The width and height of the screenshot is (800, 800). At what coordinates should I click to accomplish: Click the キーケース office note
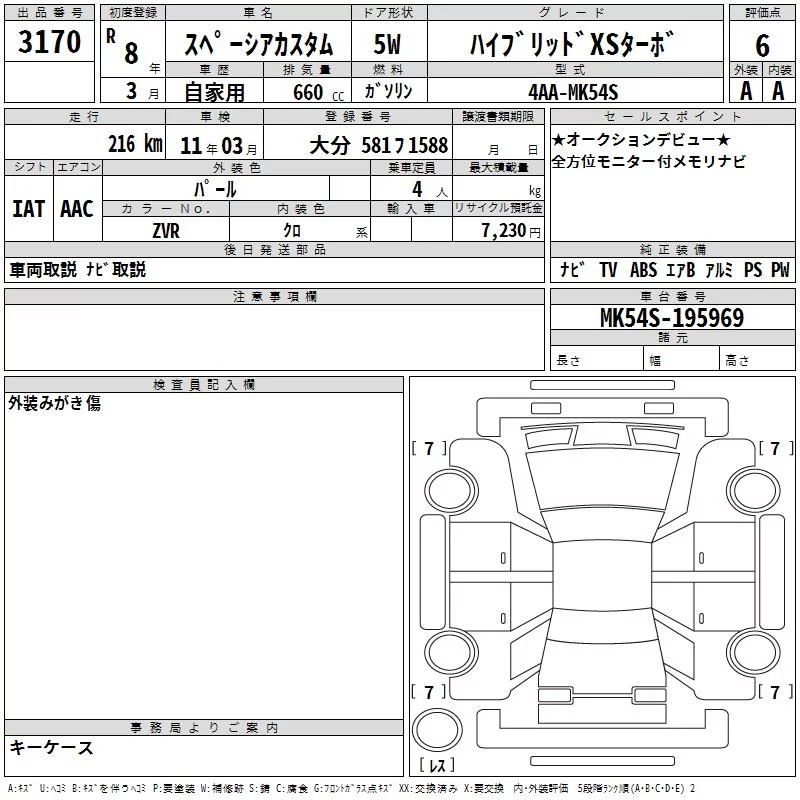coord(51,748)
